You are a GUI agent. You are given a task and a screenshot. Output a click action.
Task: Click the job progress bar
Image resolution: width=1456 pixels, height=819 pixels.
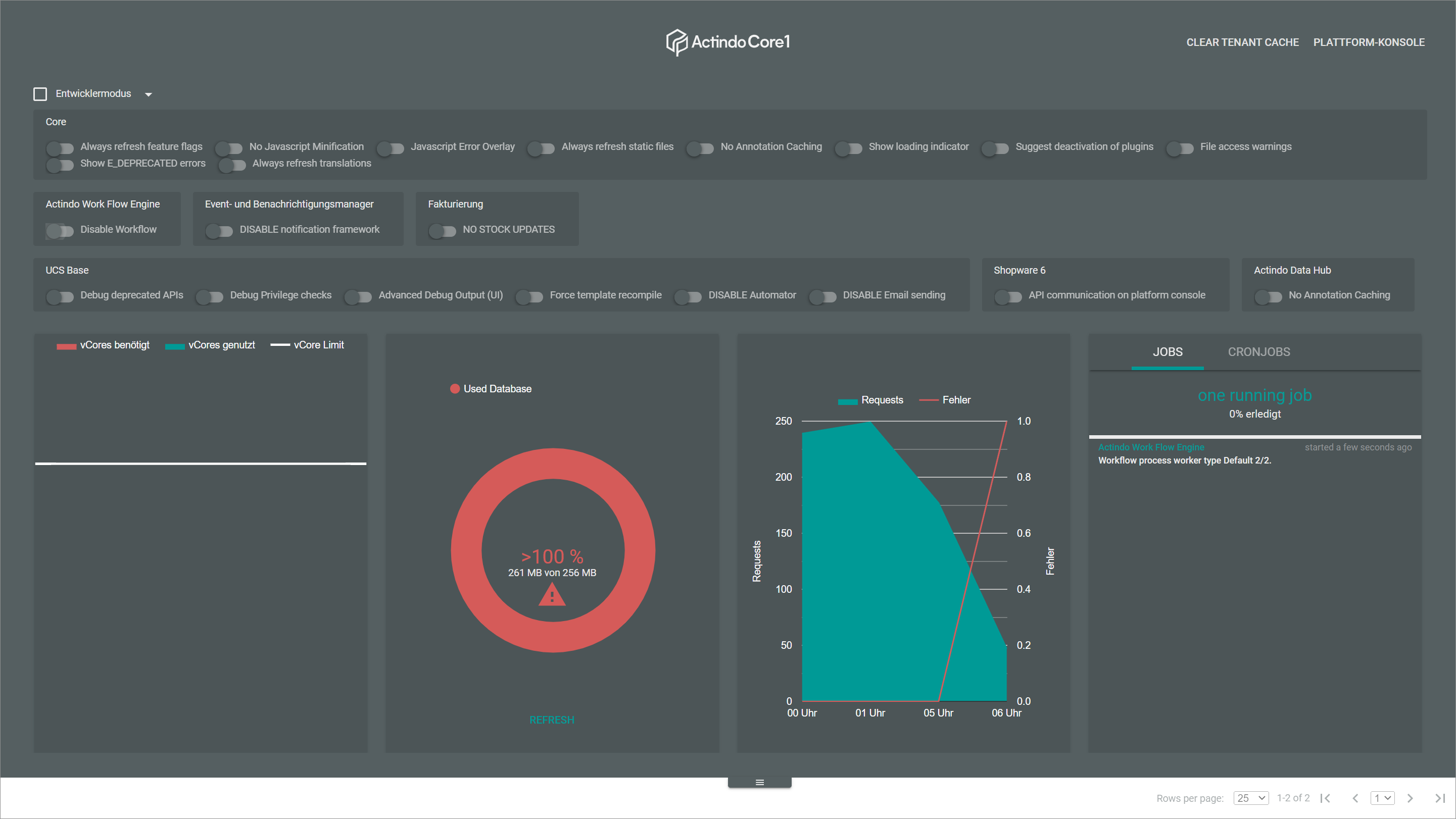point(1255,437)
